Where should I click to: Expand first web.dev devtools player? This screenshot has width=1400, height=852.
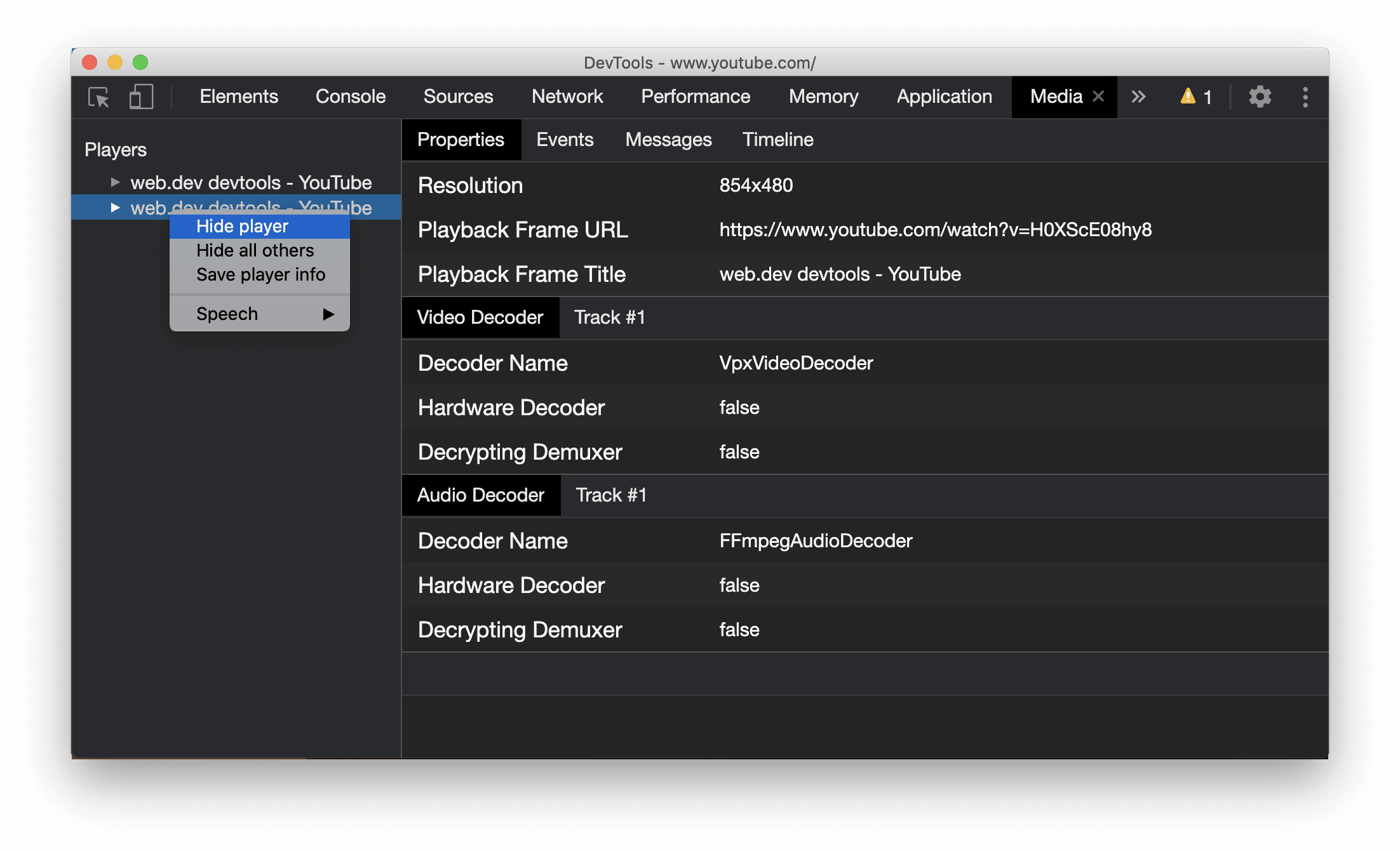[113, 181]
